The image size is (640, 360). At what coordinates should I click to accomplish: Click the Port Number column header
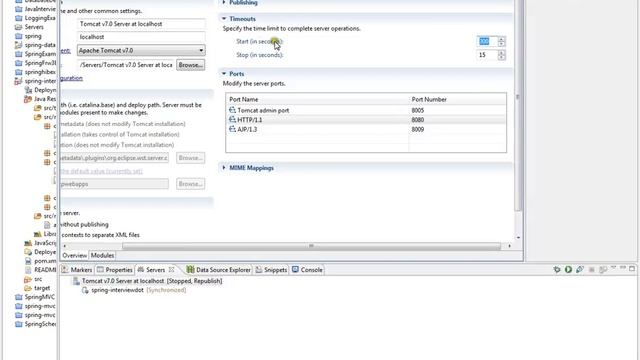(x=458, y=99)
